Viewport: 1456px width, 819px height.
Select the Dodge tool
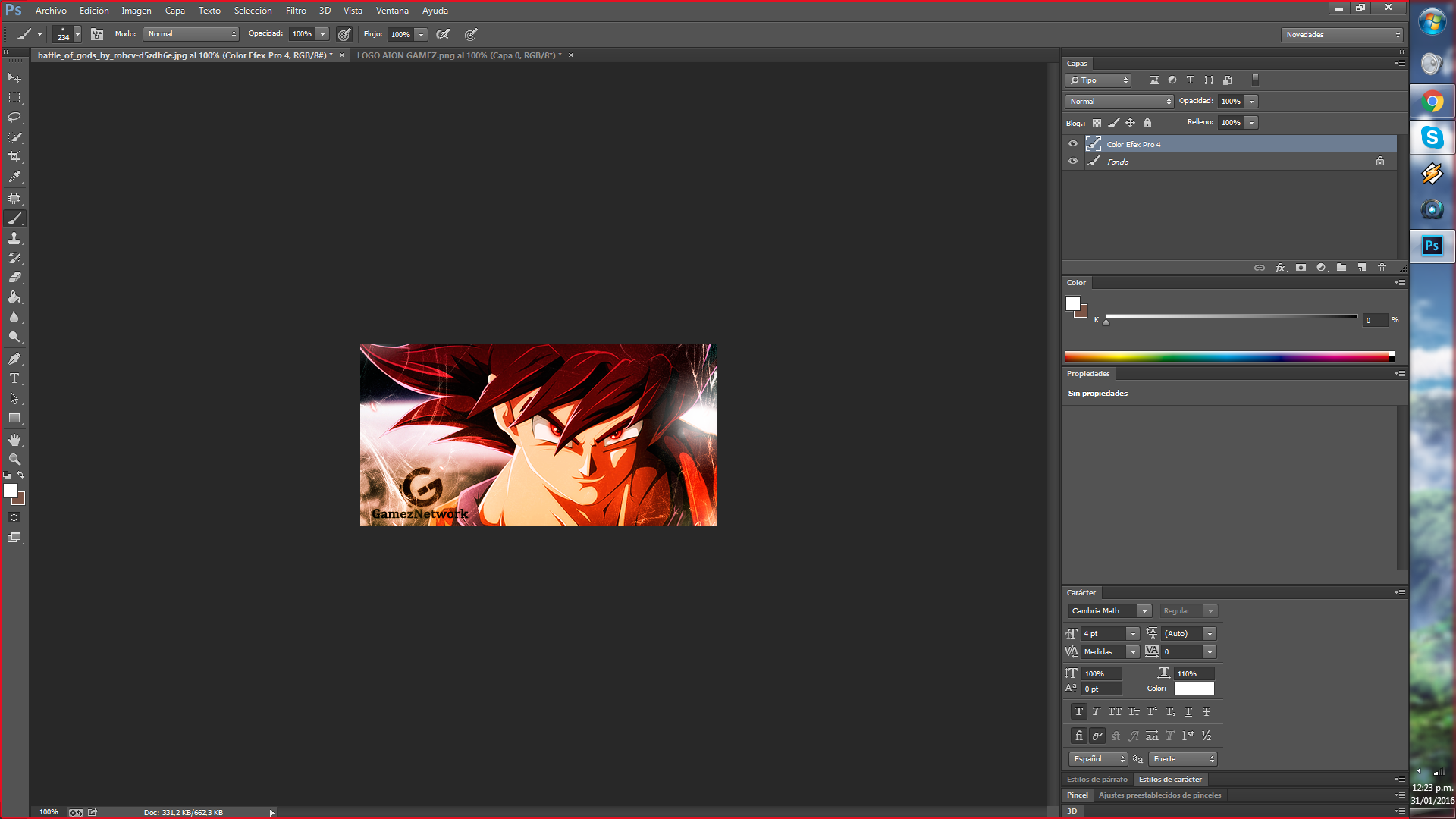[14, 337]
